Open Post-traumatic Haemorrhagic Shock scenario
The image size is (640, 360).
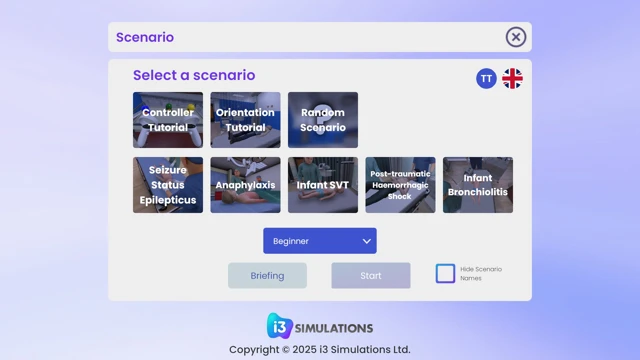tap(400, 185)
